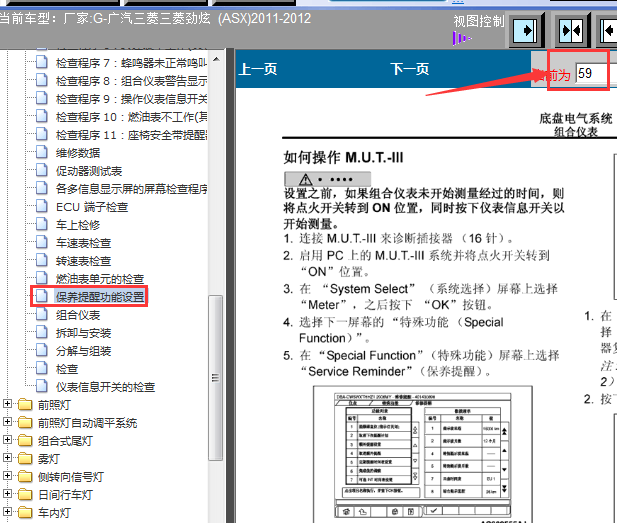Click document icon beside ECU 端子检查

point(42,206)
